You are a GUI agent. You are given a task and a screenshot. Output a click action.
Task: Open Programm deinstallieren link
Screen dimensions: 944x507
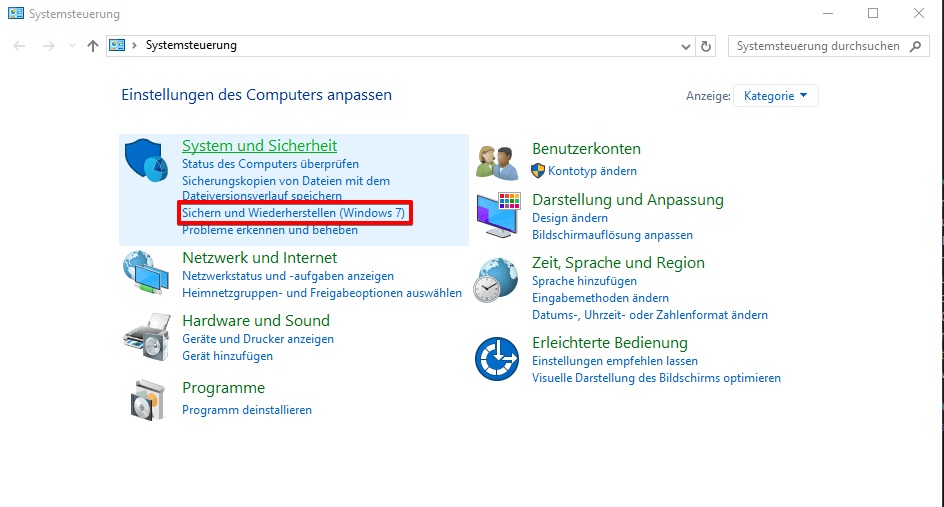pos(247,410)
